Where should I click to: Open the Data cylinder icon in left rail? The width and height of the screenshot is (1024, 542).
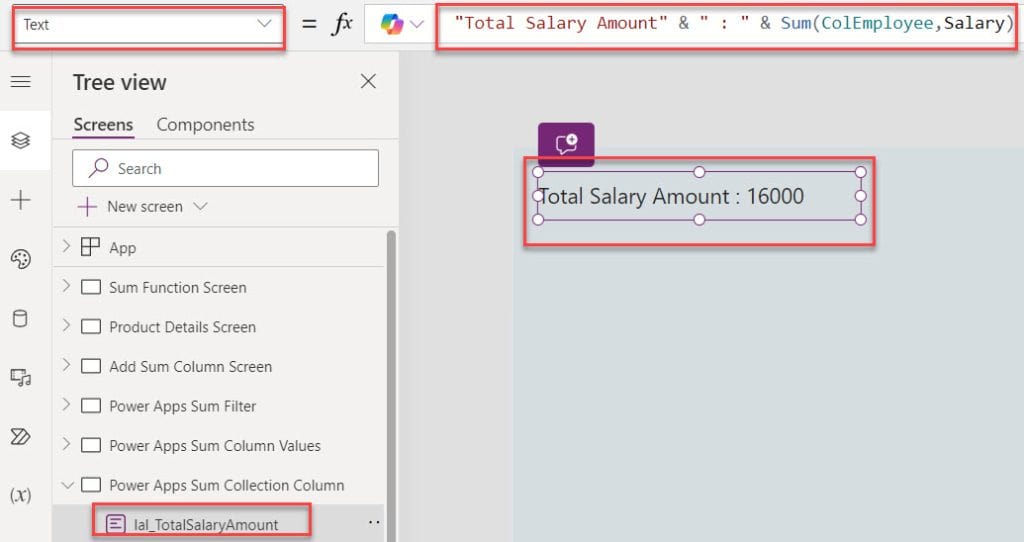click(x=21, y=319)
